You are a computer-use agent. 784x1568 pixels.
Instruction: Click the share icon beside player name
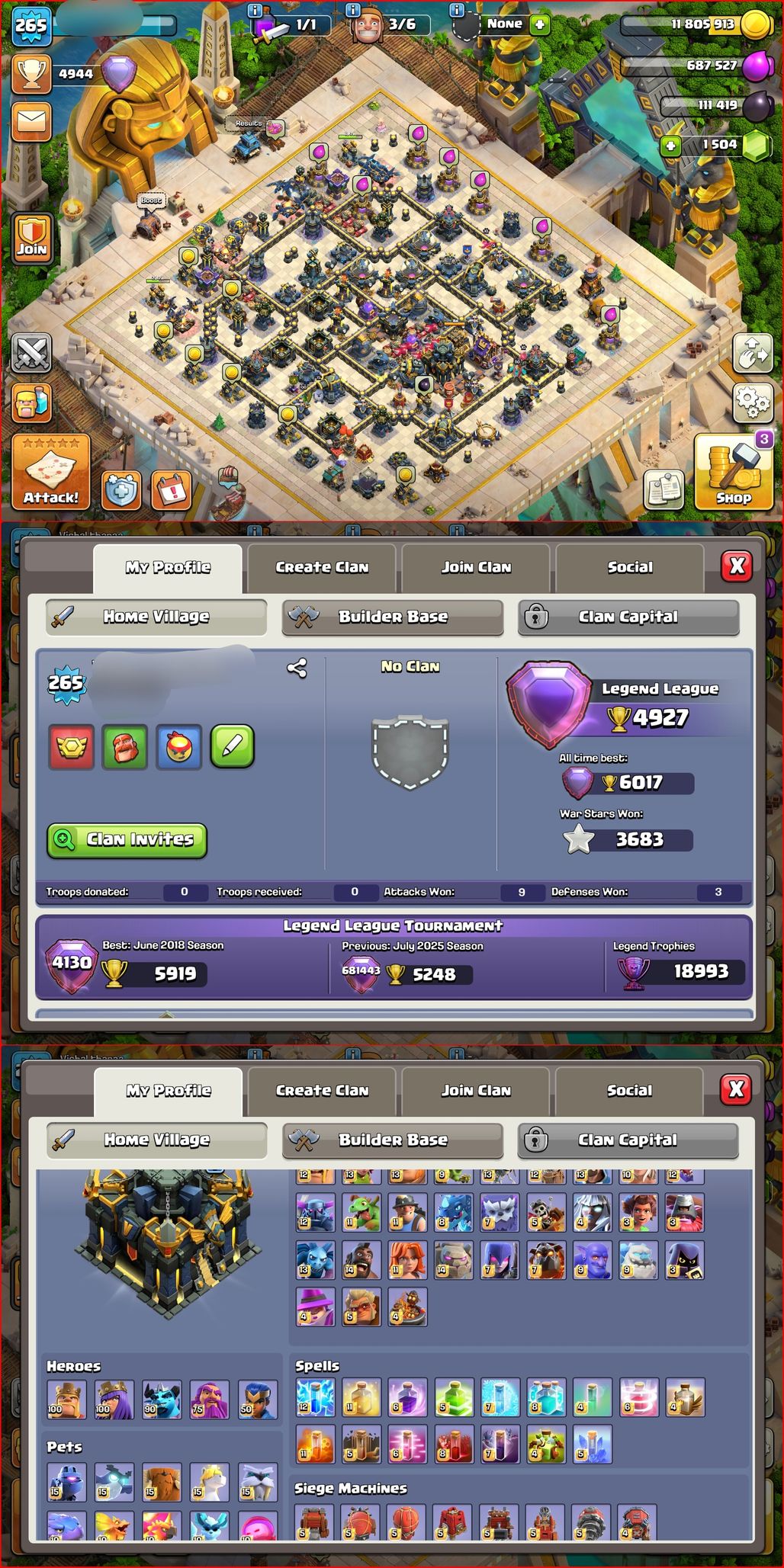[297, 669]
